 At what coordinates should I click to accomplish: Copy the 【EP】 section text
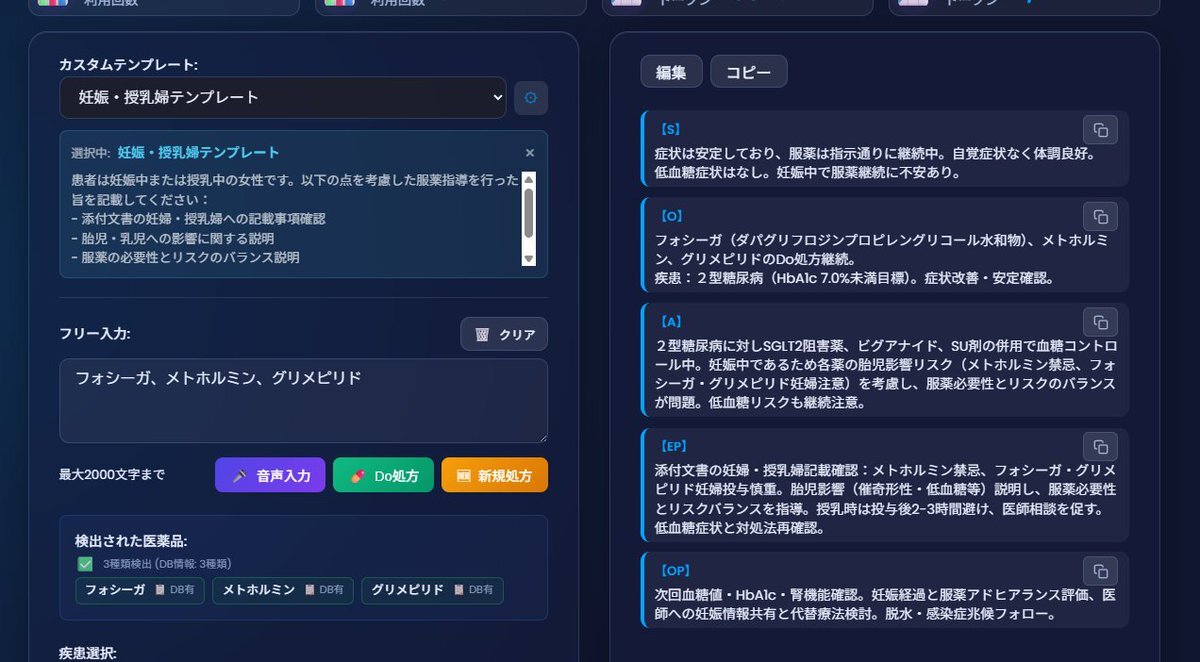[x=1100, y=447]
